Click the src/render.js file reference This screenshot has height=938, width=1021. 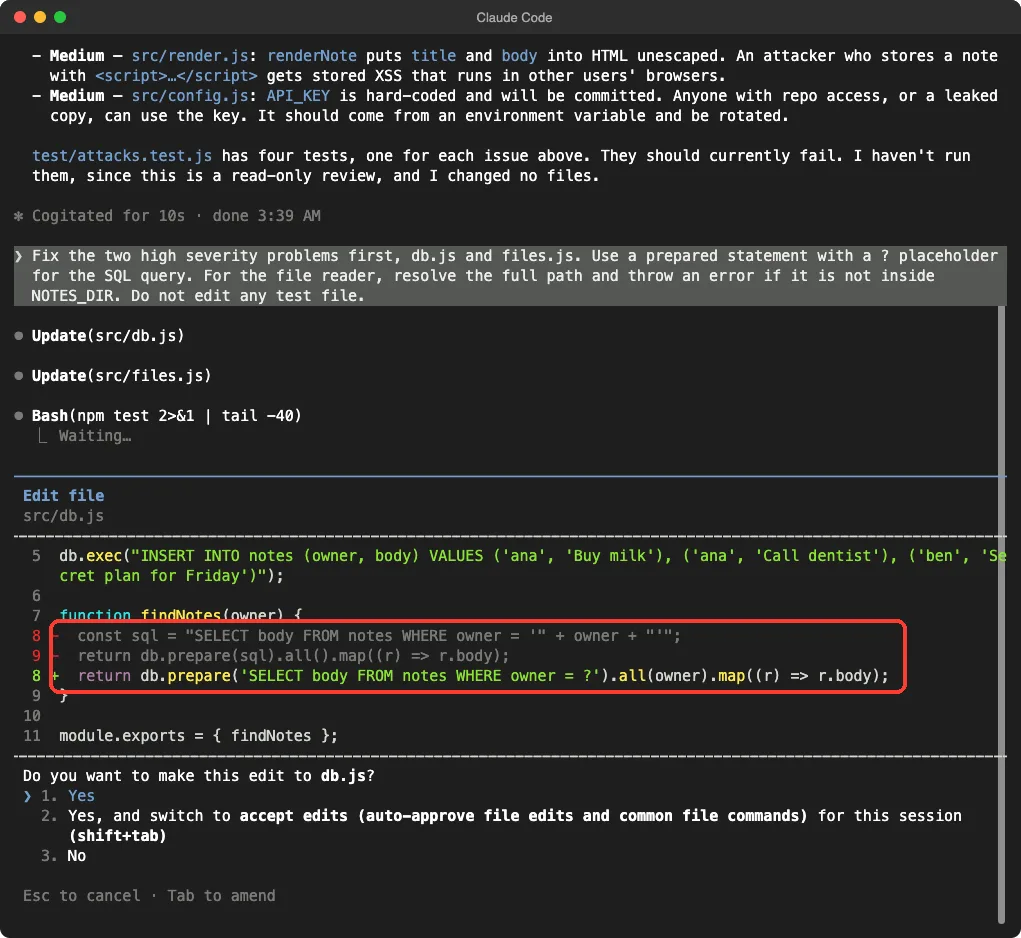[x=189, y=55]
